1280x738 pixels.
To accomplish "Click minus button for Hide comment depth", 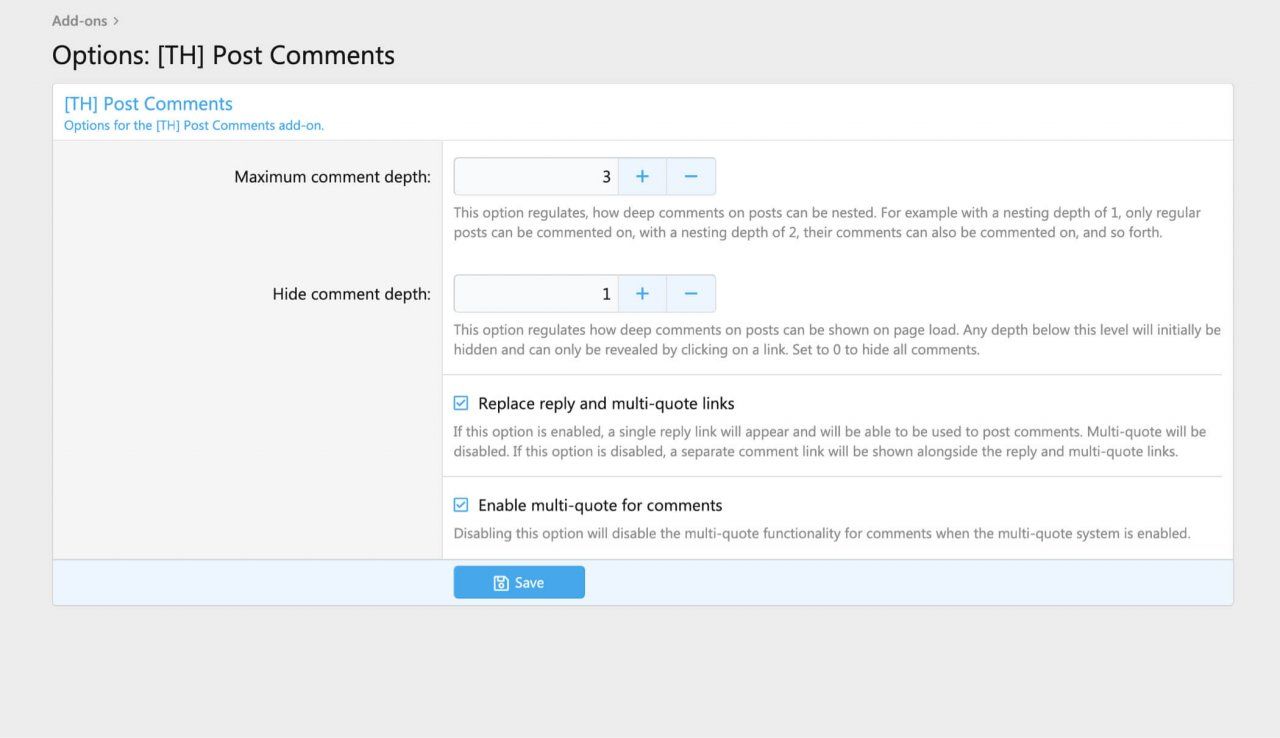I will pos(691,294).
